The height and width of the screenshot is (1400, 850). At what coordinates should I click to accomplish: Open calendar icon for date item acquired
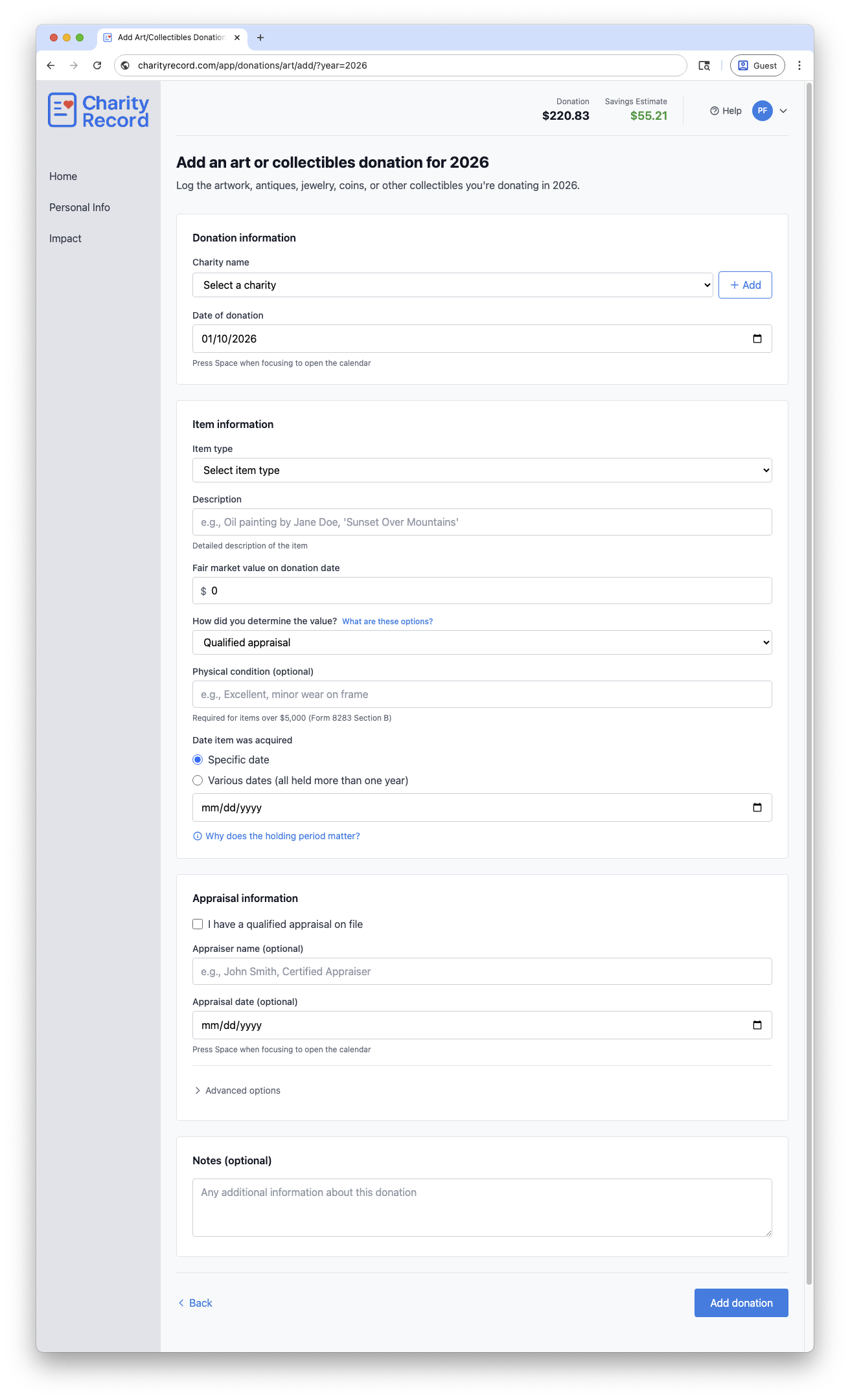pyautogui.click(x=757, y=807)
